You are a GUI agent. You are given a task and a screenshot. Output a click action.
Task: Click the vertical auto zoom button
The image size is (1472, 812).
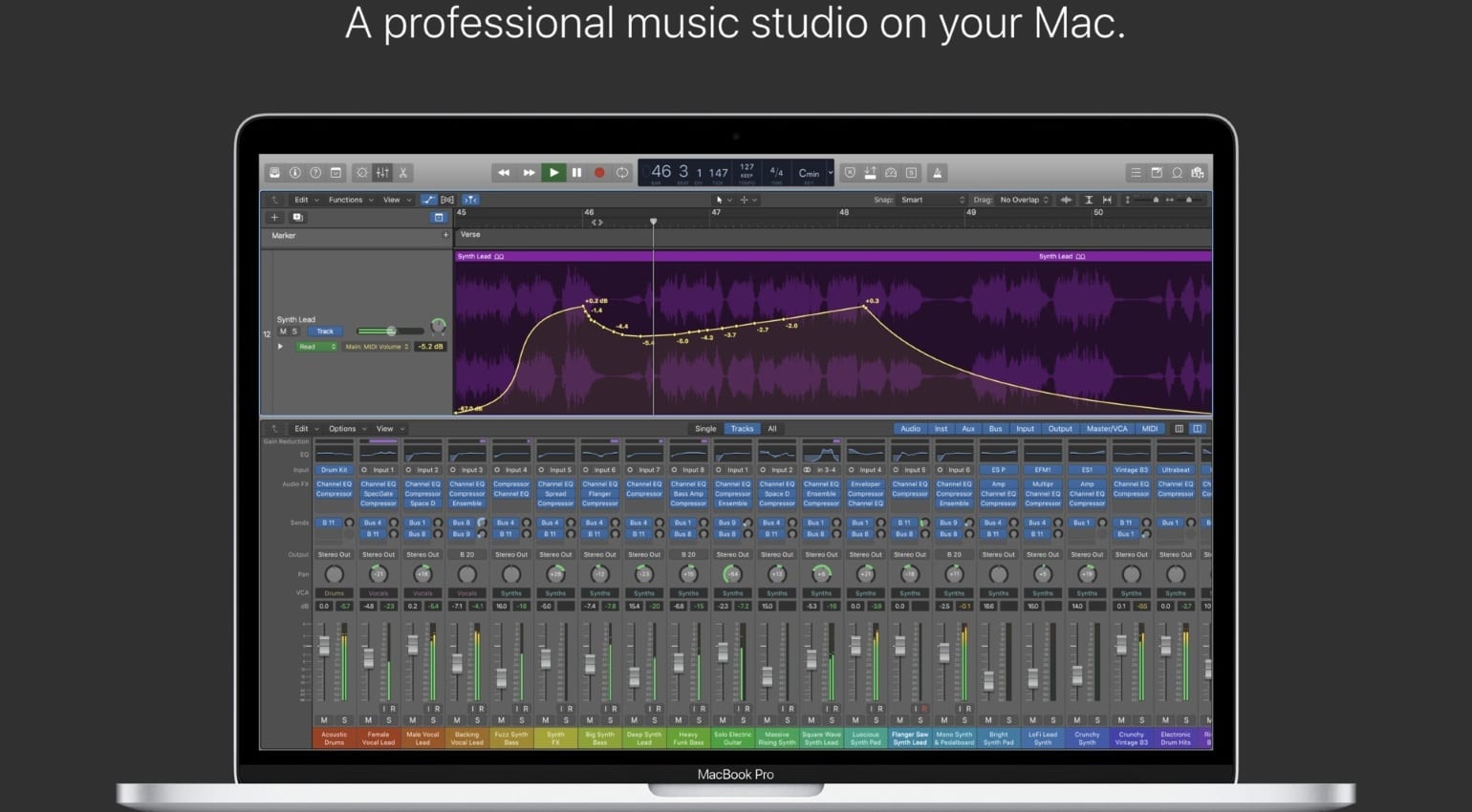tap(1089, 200)
